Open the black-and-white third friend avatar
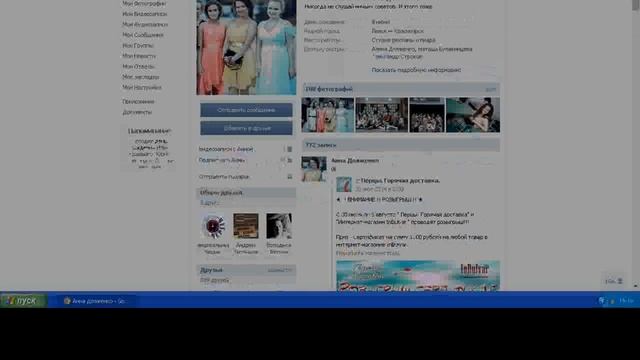 tap(279, 226)
